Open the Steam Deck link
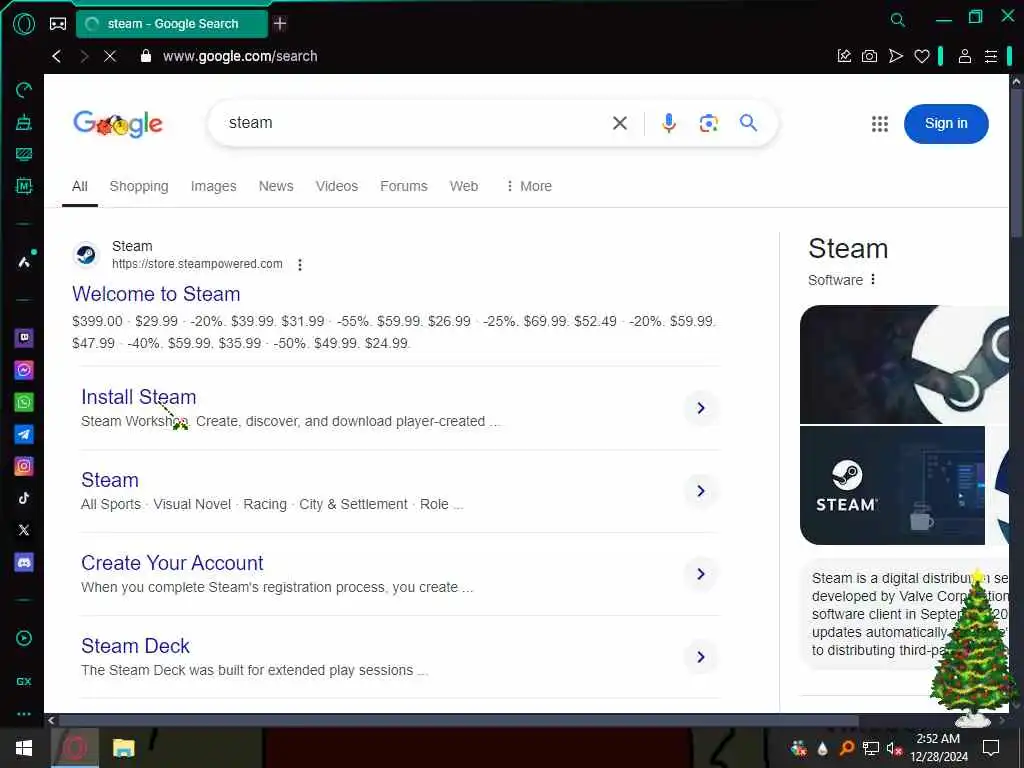The image size is (1024, 768). click(135, 646)
